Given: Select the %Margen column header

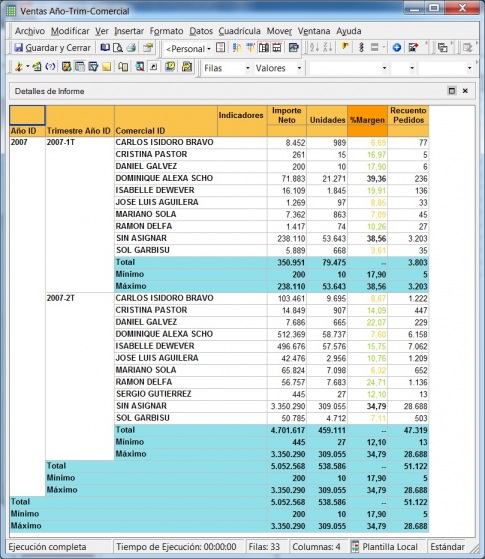Looking at the screenshot, I should click(x=367, y=120).
